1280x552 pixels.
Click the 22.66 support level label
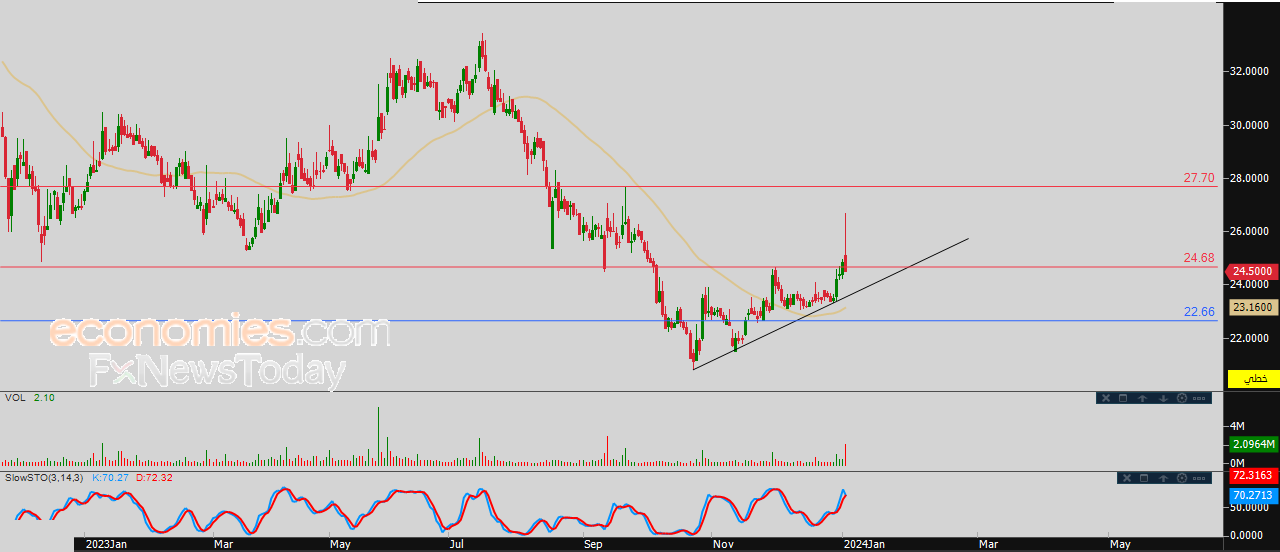(1199, 312)
